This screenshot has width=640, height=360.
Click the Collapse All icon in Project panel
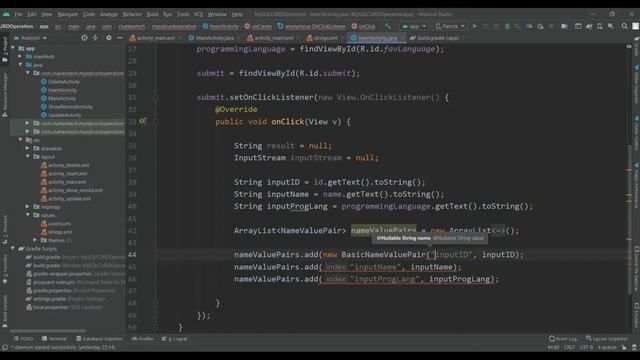point(96,38)
